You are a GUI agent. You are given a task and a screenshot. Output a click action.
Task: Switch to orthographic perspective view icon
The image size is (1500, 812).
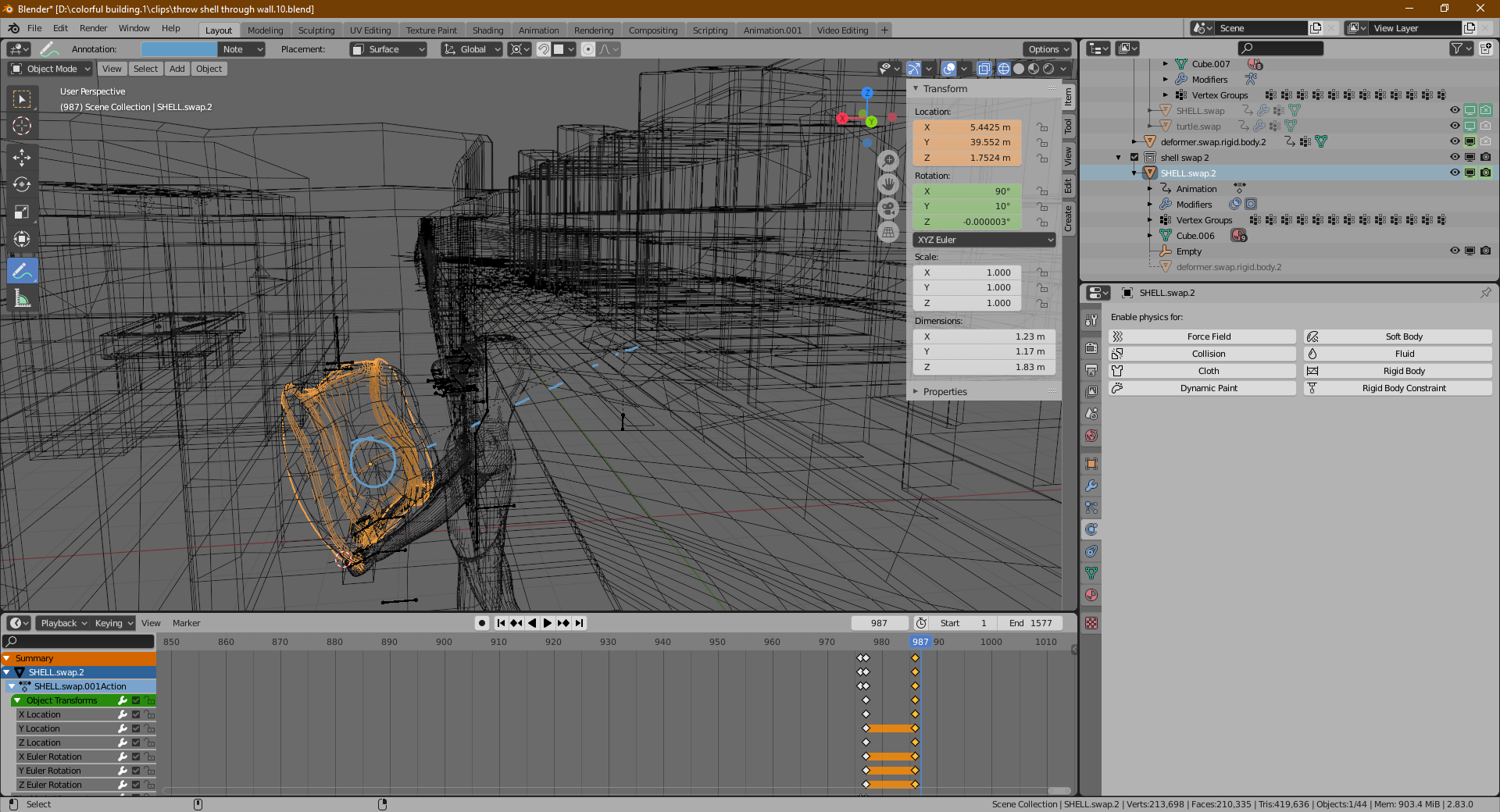[x=888, y=233]
